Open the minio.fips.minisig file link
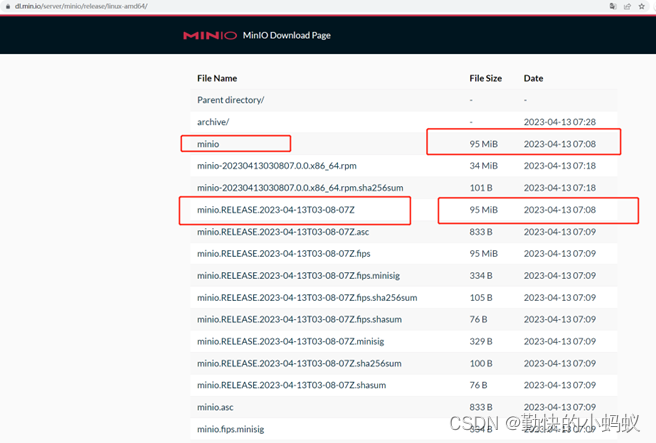 pos(231,429)
